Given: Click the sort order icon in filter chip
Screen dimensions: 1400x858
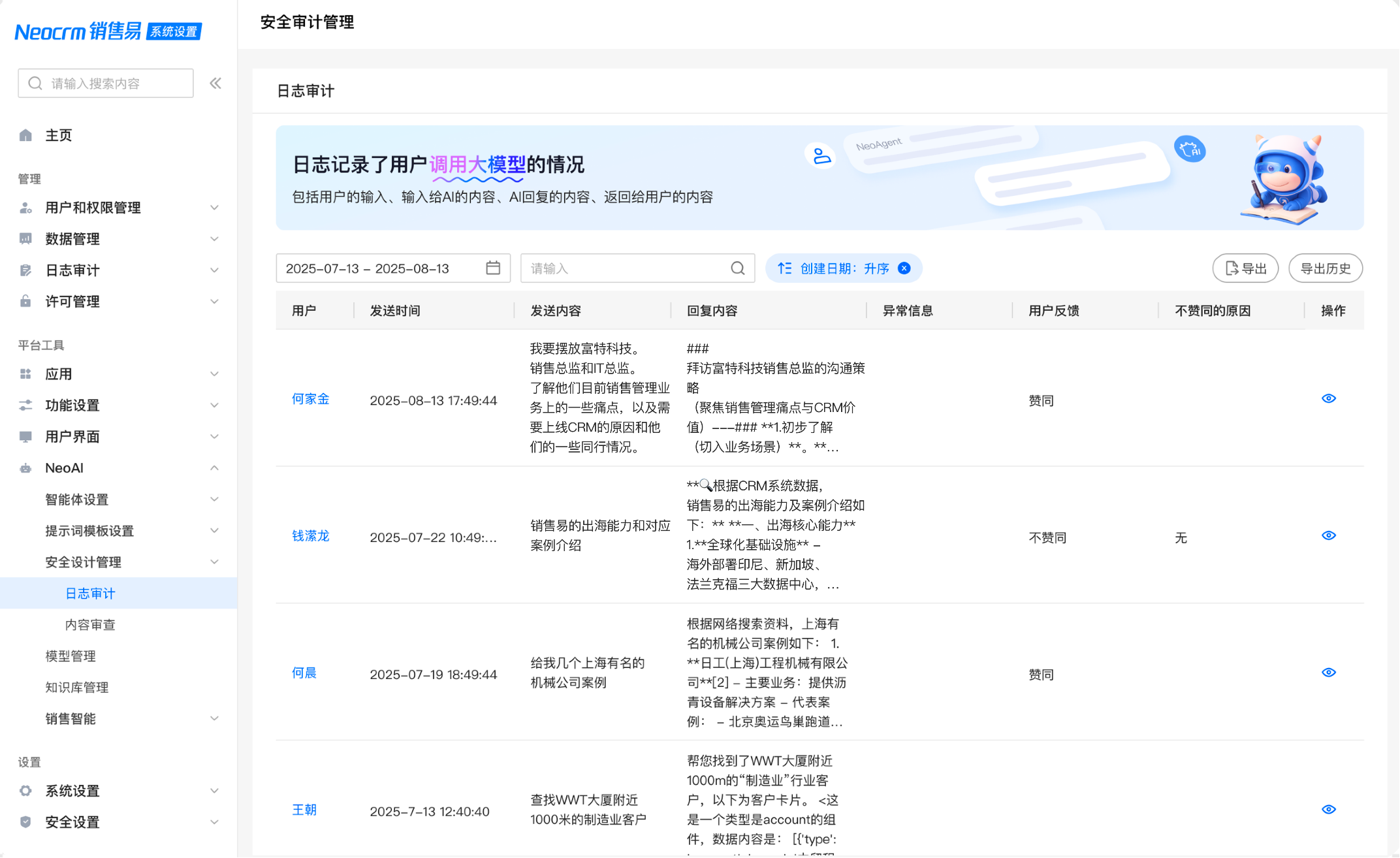Looking at the screenshot, I should [x=784, y=268].
